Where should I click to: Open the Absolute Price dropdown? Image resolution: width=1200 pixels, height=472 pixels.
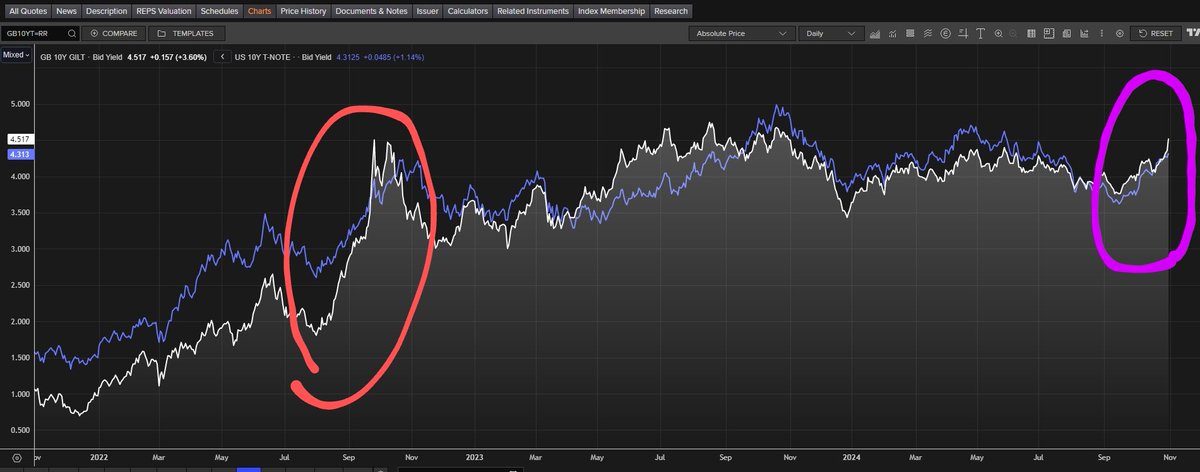click(741, 33)
